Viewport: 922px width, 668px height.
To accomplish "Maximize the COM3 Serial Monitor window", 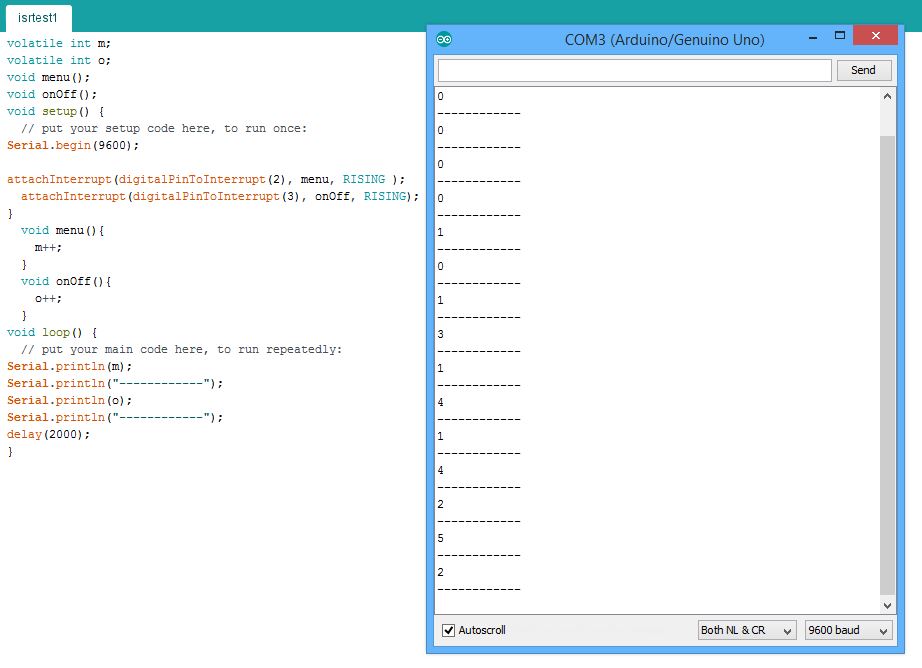I will pos(840,35).
